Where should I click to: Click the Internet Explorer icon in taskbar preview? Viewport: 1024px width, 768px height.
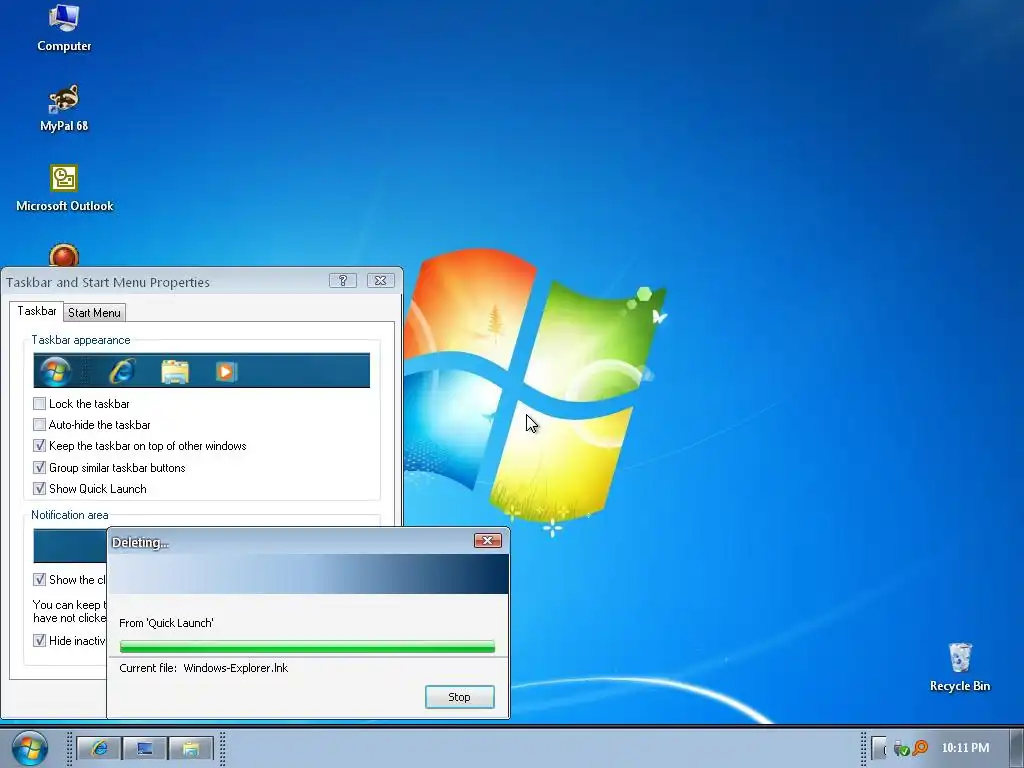pos(123,371)
